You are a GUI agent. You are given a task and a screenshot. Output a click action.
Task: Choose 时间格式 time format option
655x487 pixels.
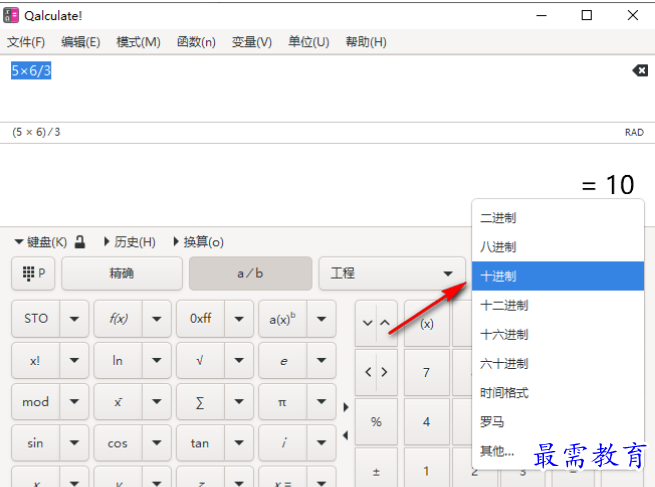point(558,393)
